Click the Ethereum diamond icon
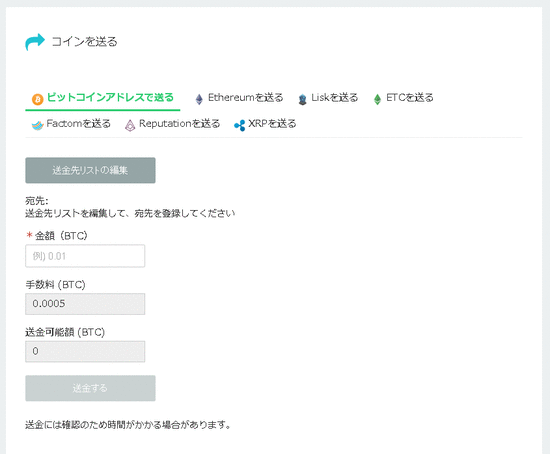Image resolution: width=550 pixels, height=454 pixels. pos(199,99)
